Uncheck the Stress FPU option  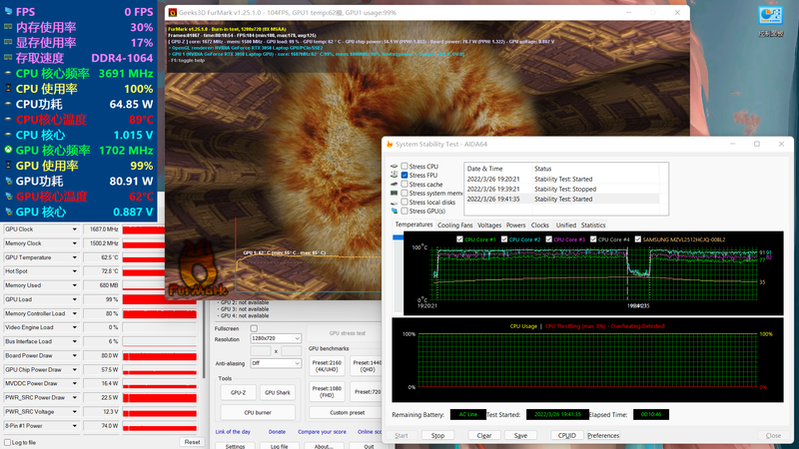(404, 175)
